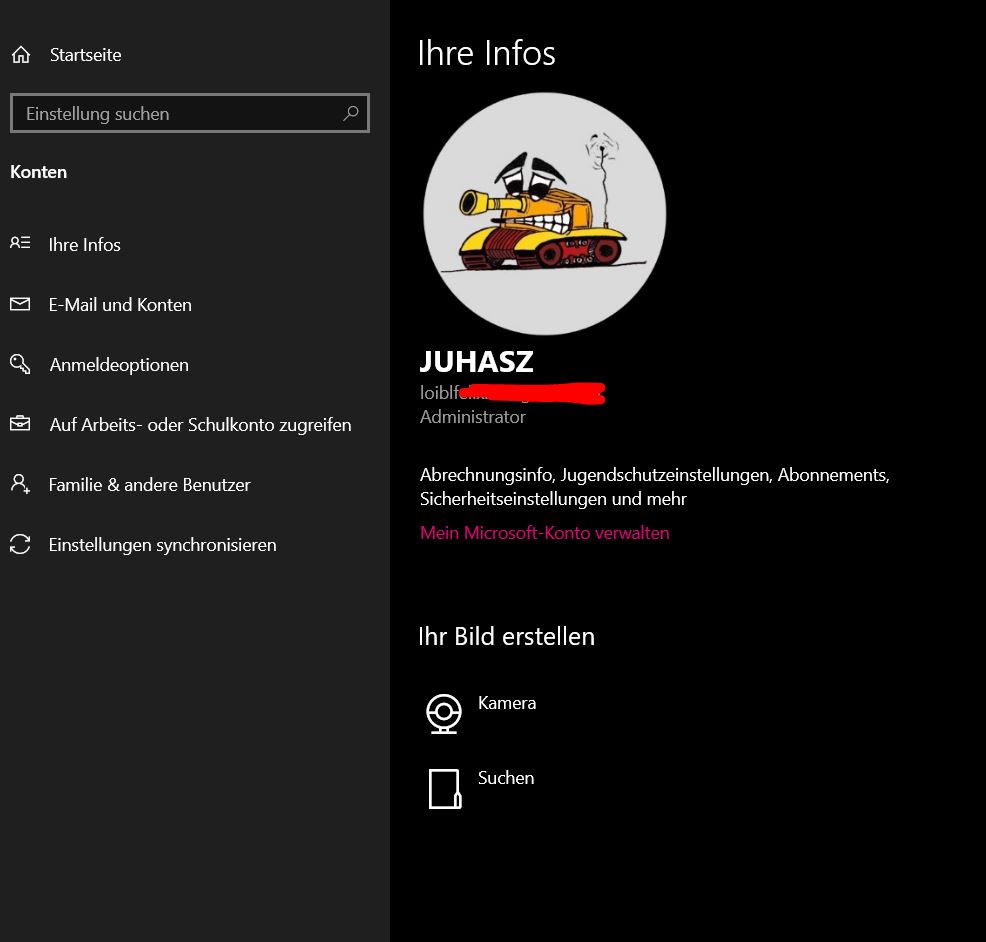Open Auf Arbeits- oder Schulkonto zugreifen
The height and width of the screenshot is (942, 986).
pos(200,425)
